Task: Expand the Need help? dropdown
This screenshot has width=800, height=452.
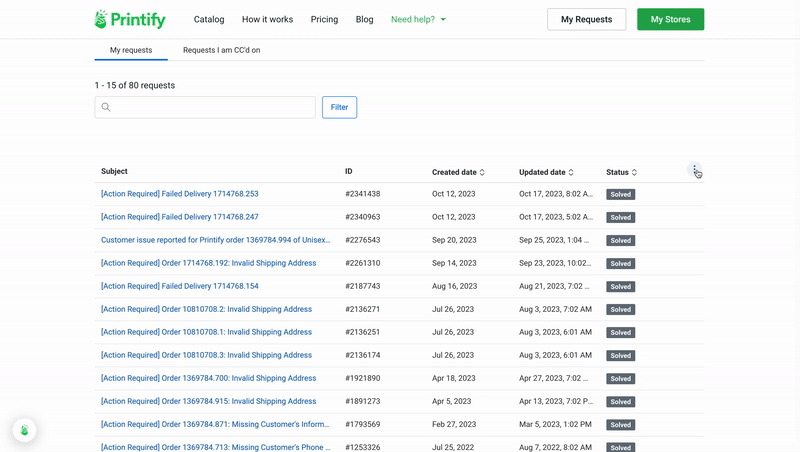Action: [x=418, y=19]
